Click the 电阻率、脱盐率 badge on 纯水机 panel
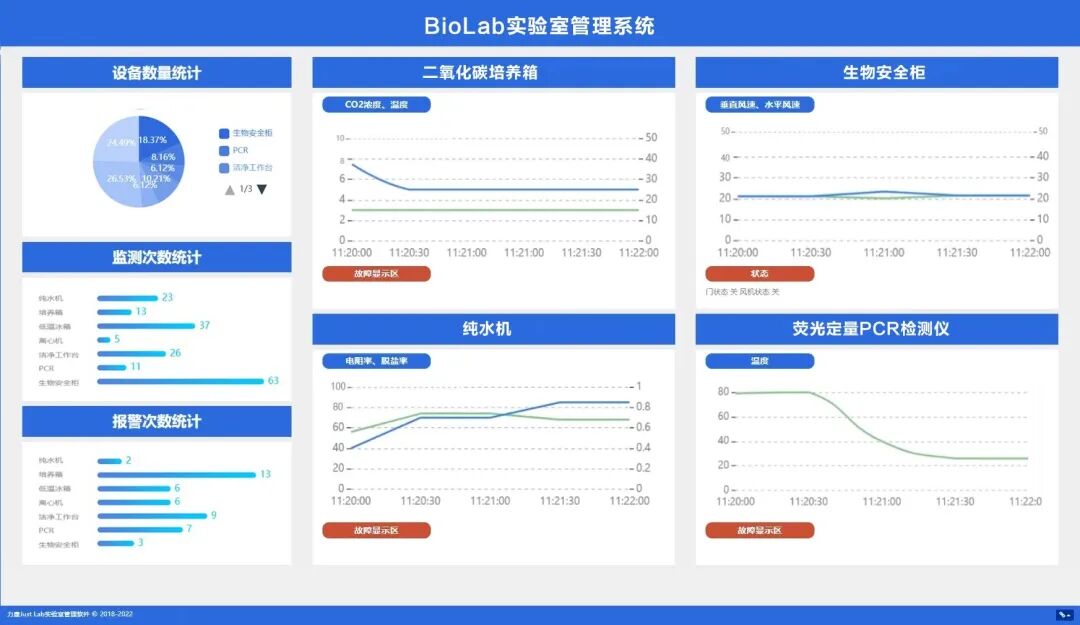Screen dimensions: 1080x625 pos(378,360)
